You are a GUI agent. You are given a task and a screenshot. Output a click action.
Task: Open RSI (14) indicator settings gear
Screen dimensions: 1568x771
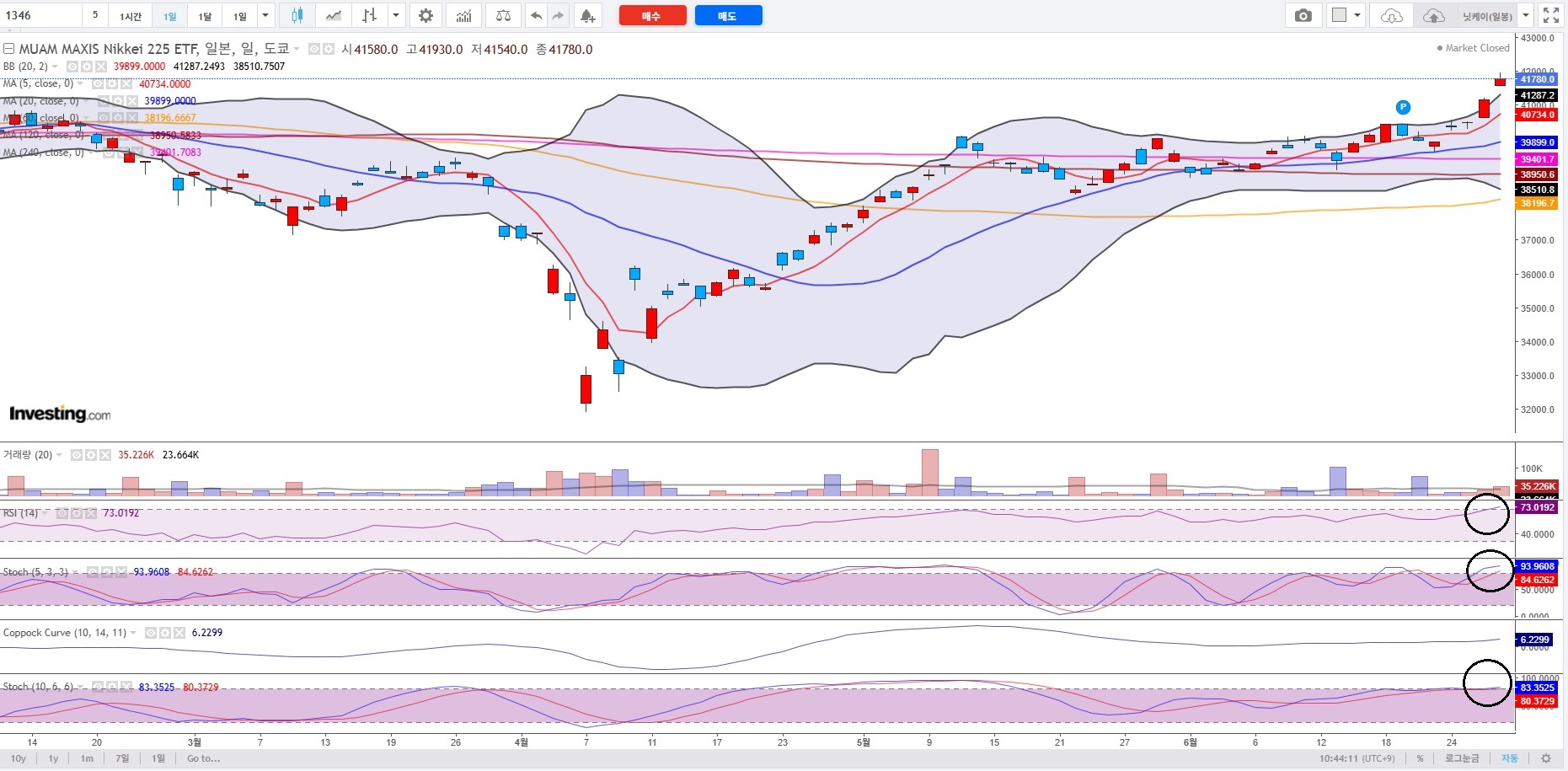[76, 513]
